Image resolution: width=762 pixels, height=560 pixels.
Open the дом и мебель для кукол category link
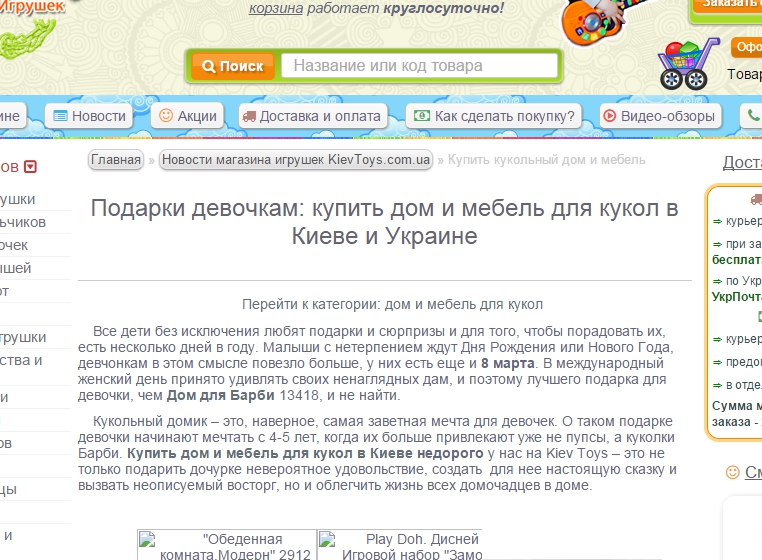464,304
